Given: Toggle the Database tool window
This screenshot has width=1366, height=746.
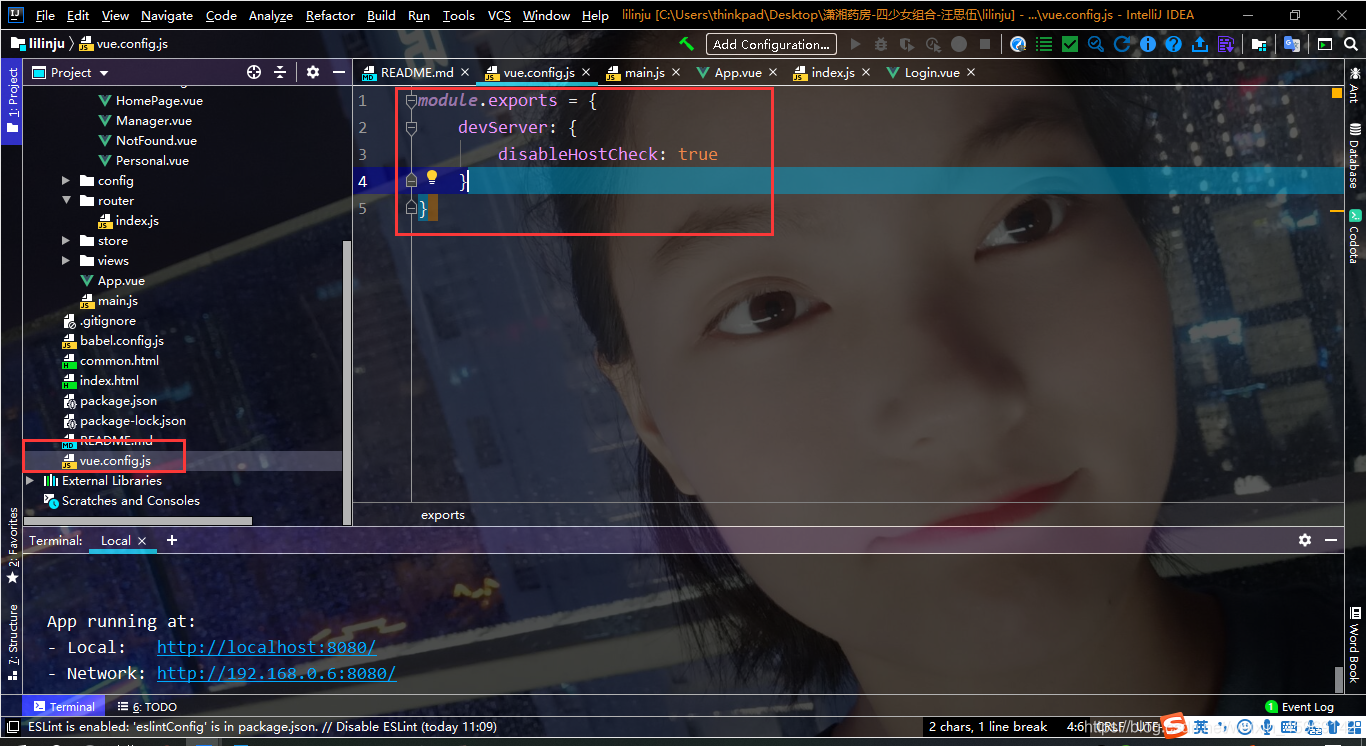Looking at the screenshot, I should [1355, 156].
